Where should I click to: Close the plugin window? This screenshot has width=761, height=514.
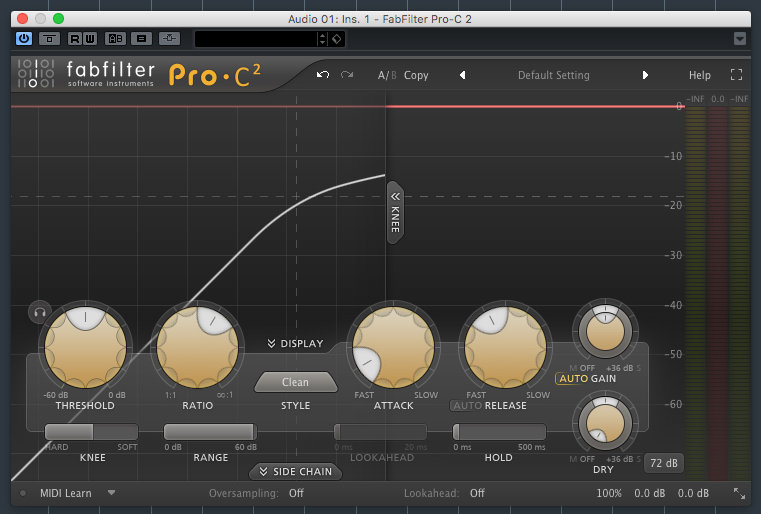click(x=22, y=18)
